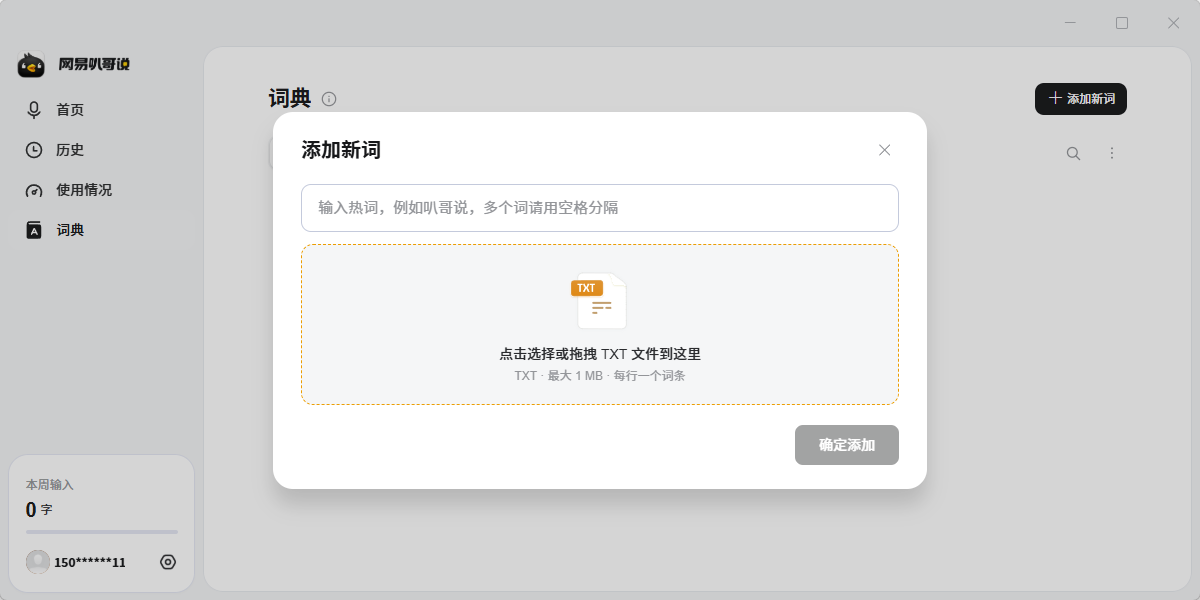Maximize the application window

pyautogui.click(x=1122, y=22)
